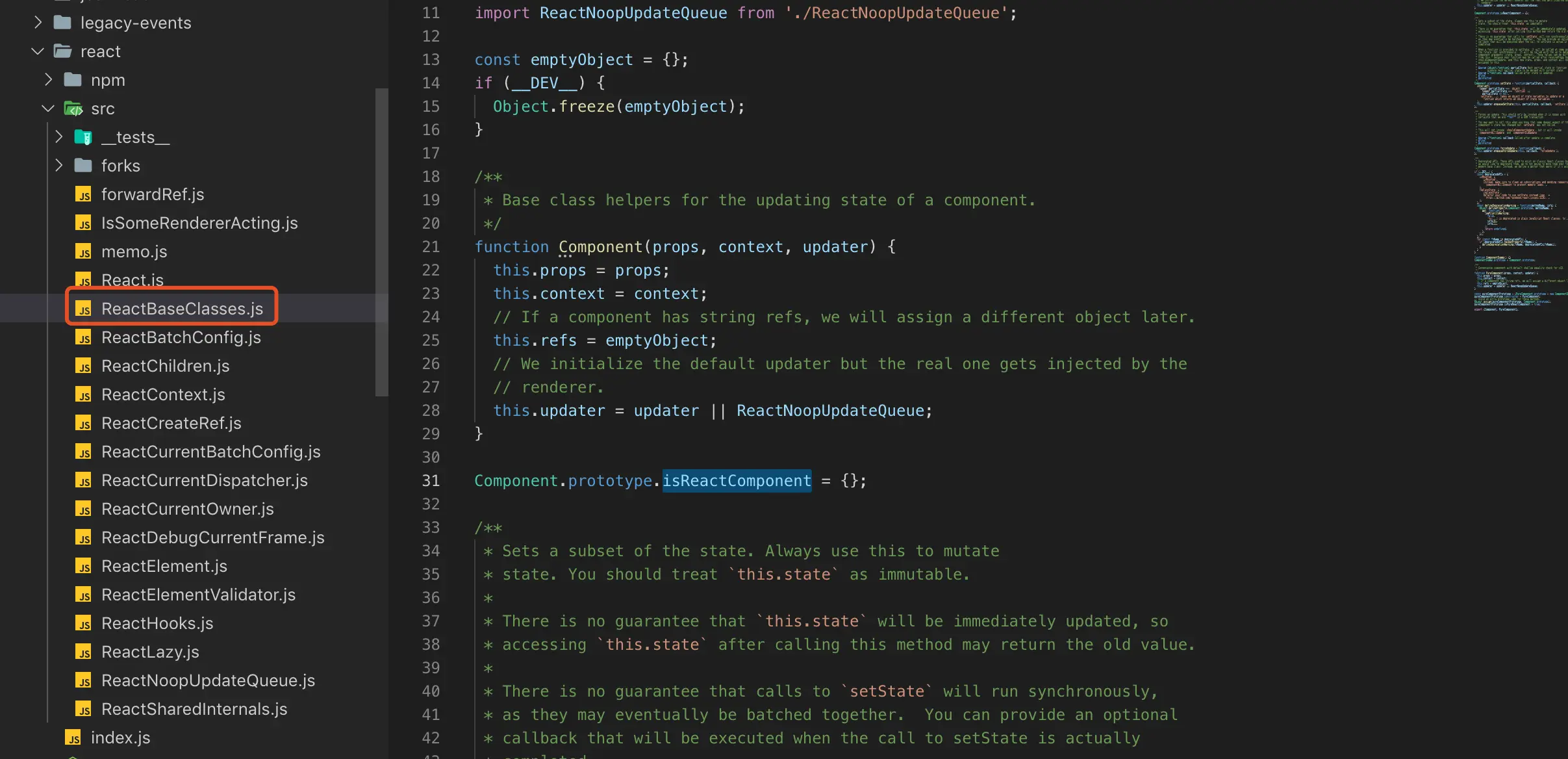Click the forks folder icon
The image size is (1568, 759).
coord(83,166)
